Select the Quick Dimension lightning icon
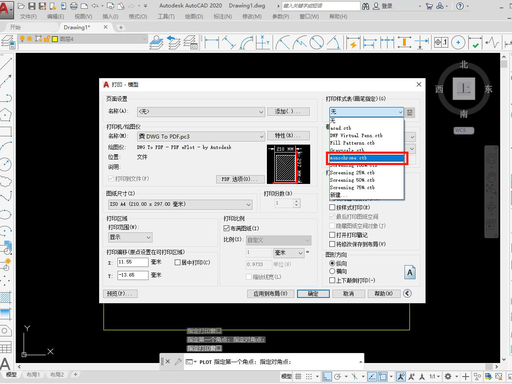512x384 pixels. point(353,43)
